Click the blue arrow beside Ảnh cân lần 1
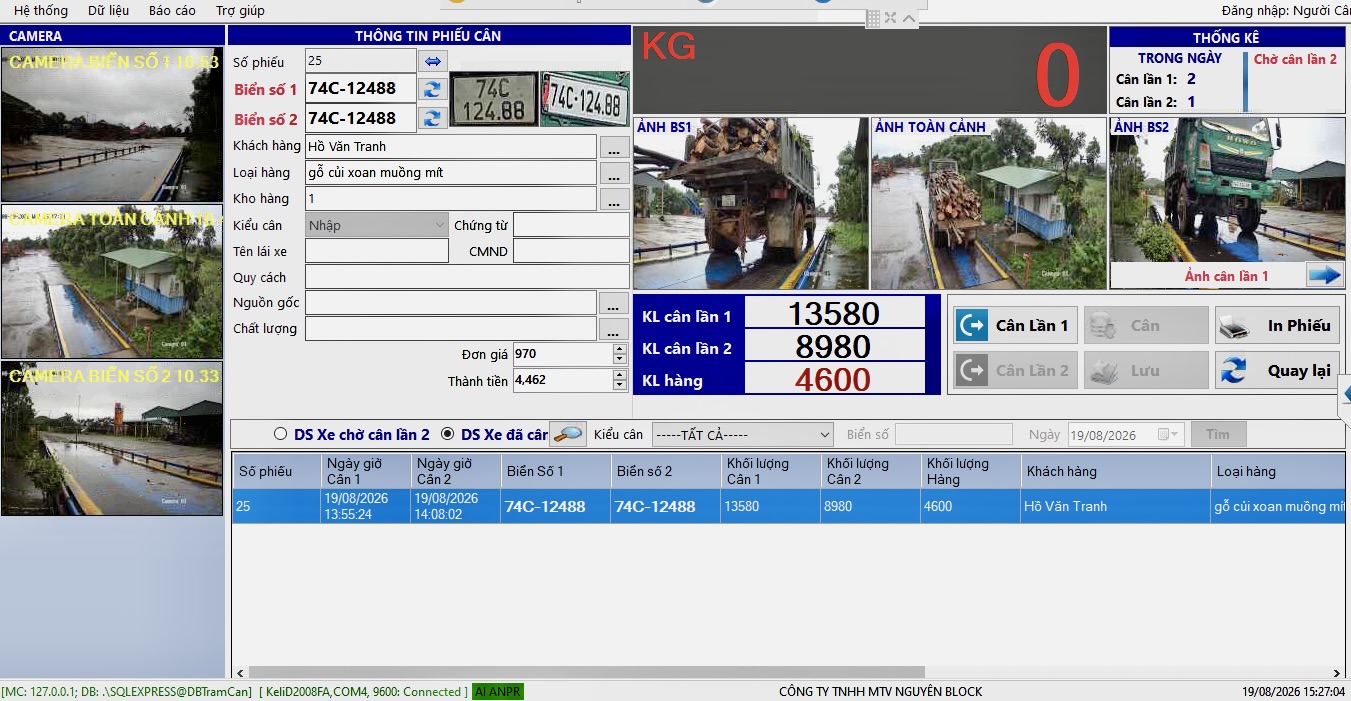This screenshot has height=701, width=1351. coord(1324,276)
